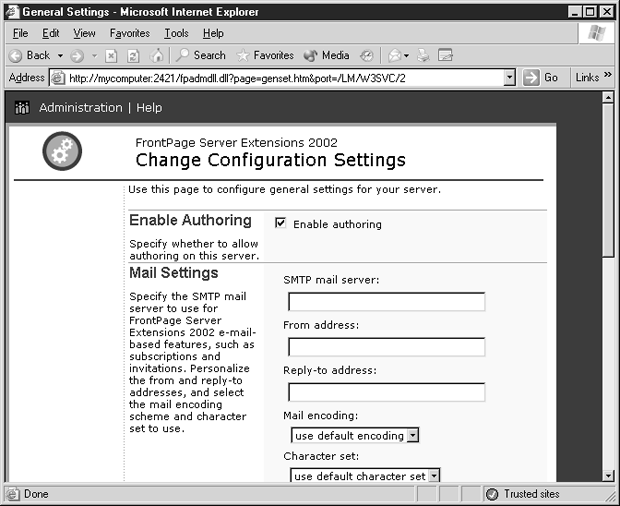Click the Print icon
This screenshot has height=506, width=620.
(423, 56)
